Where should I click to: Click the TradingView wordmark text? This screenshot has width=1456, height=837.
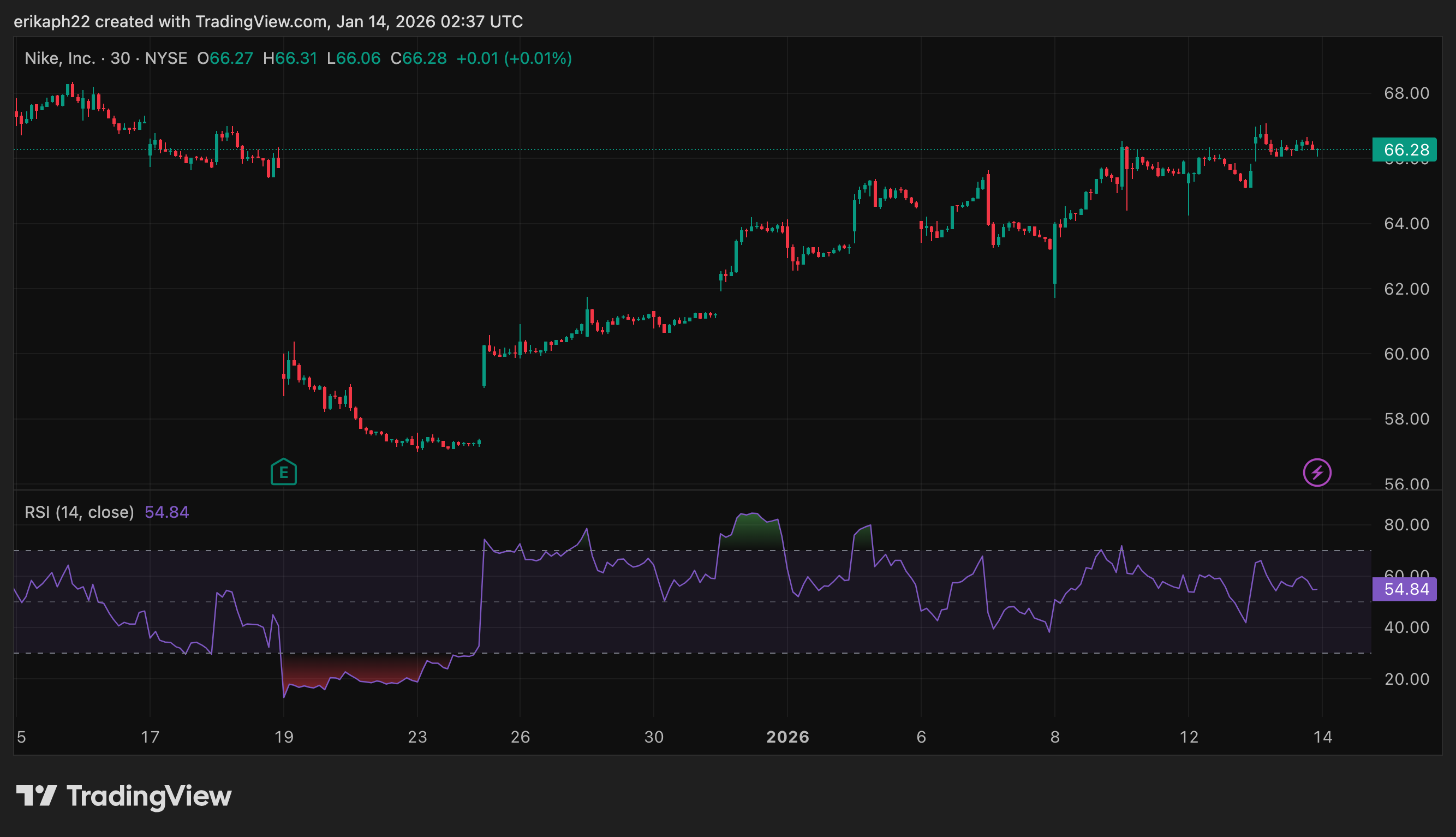(x=149, y=796)
